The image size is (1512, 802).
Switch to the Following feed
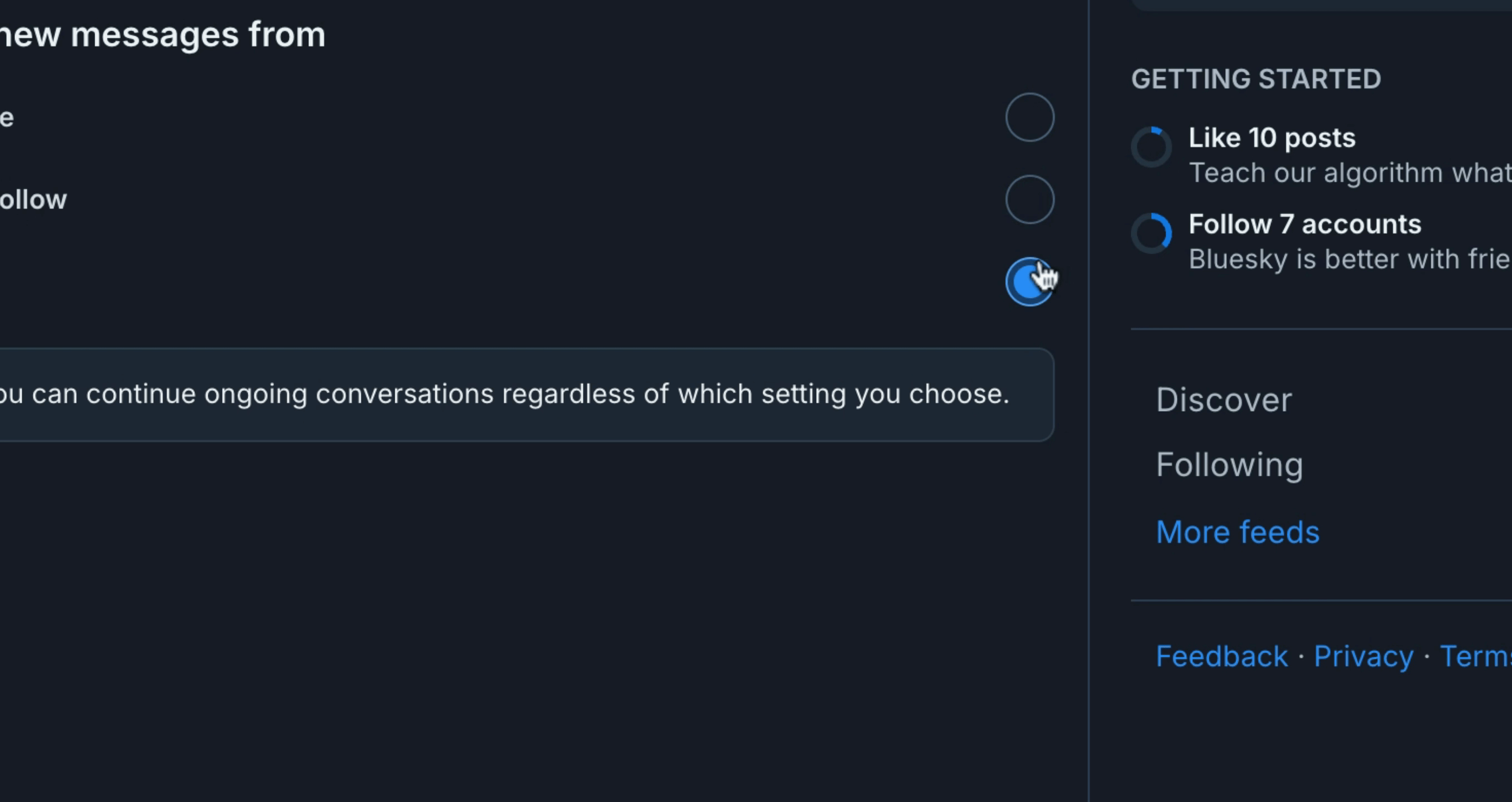pyautogui.click(x=1230, y=465)
